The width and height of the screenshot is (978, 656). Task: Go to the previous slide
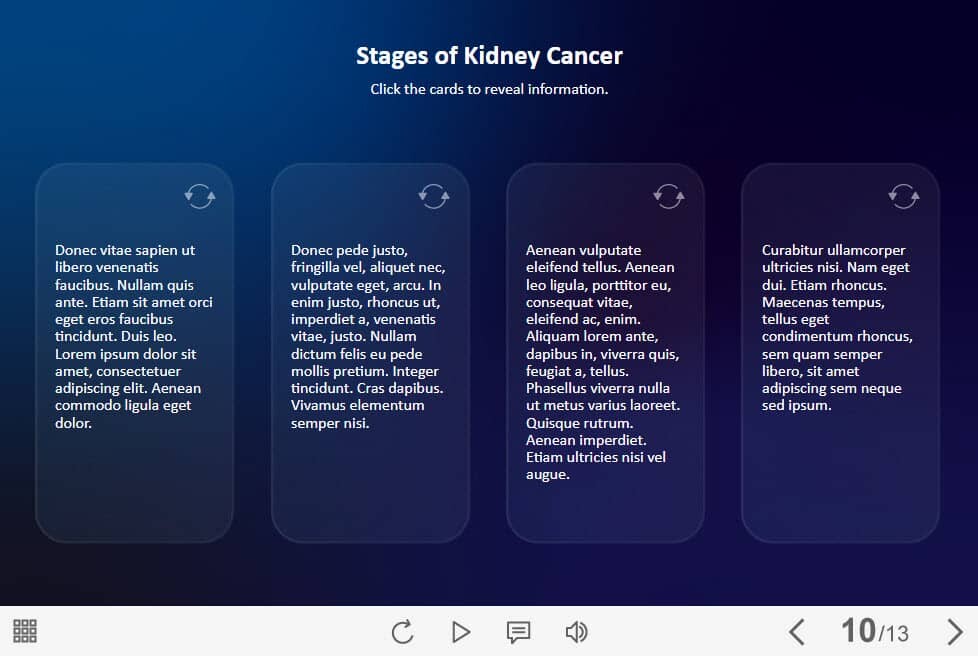(796, 632)
